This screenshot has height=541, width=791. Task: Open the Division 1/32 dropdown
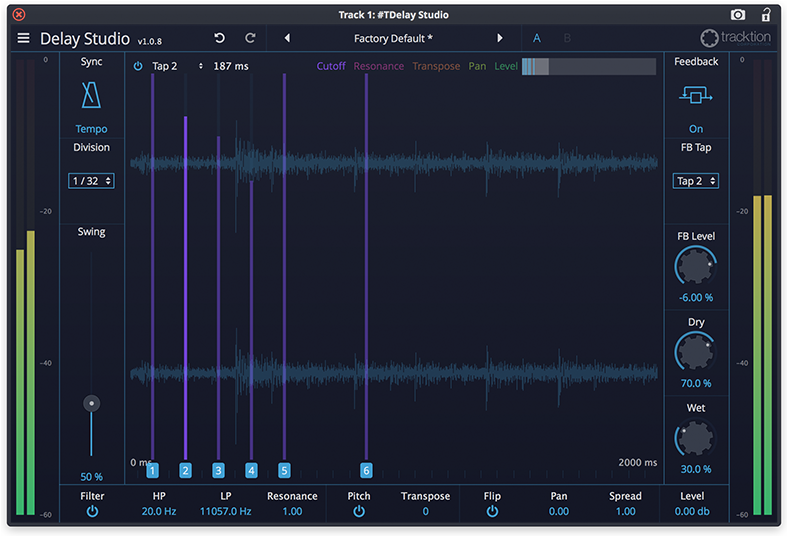pos(91,181)
